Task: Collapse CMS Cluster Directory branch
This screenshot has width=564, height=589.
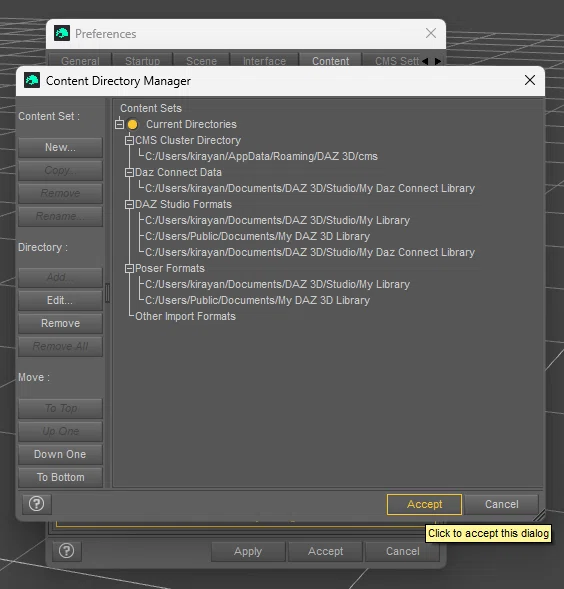Action: tap(129, 140)
